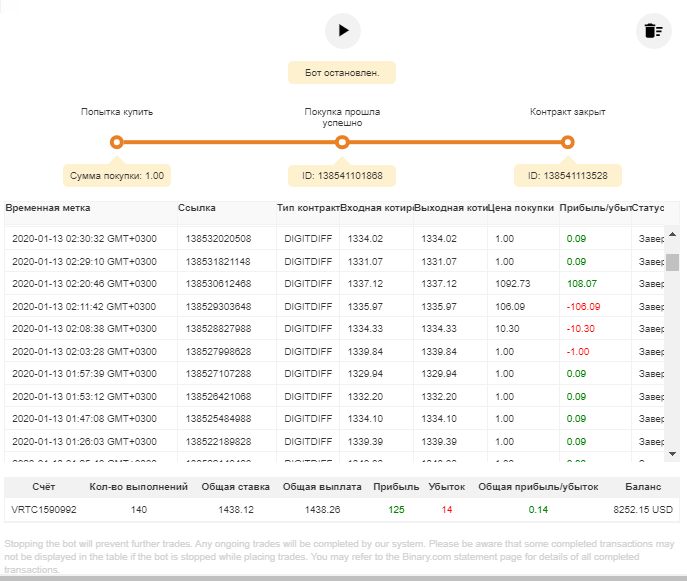Click the table scrollbar up arrow

click(x=673, y=234)
